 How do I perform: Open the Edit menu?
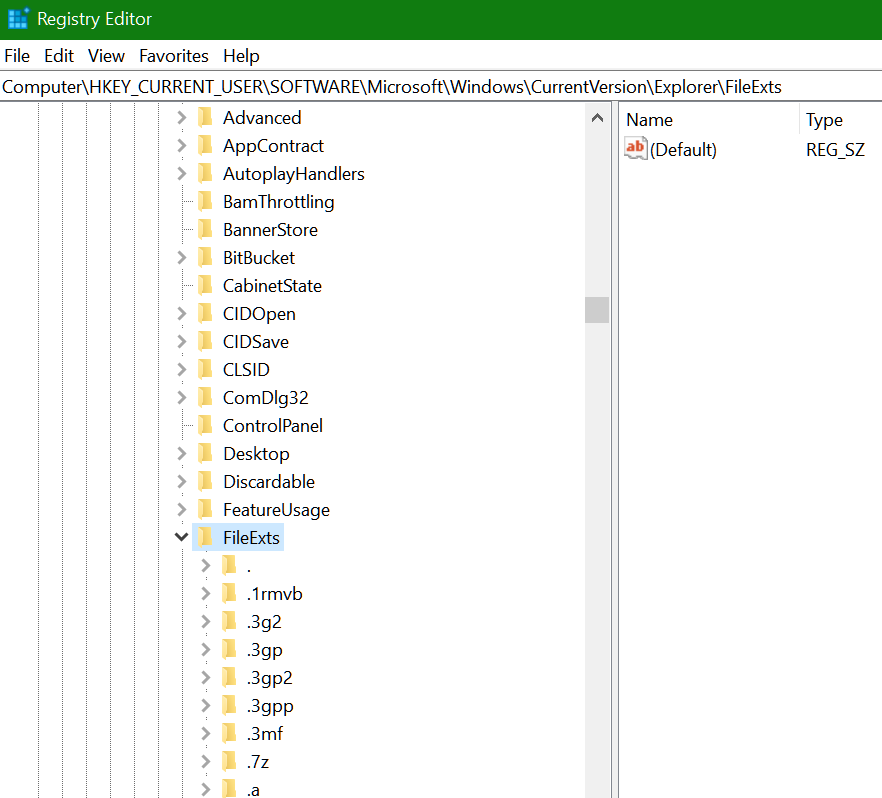tap(59, 56)
